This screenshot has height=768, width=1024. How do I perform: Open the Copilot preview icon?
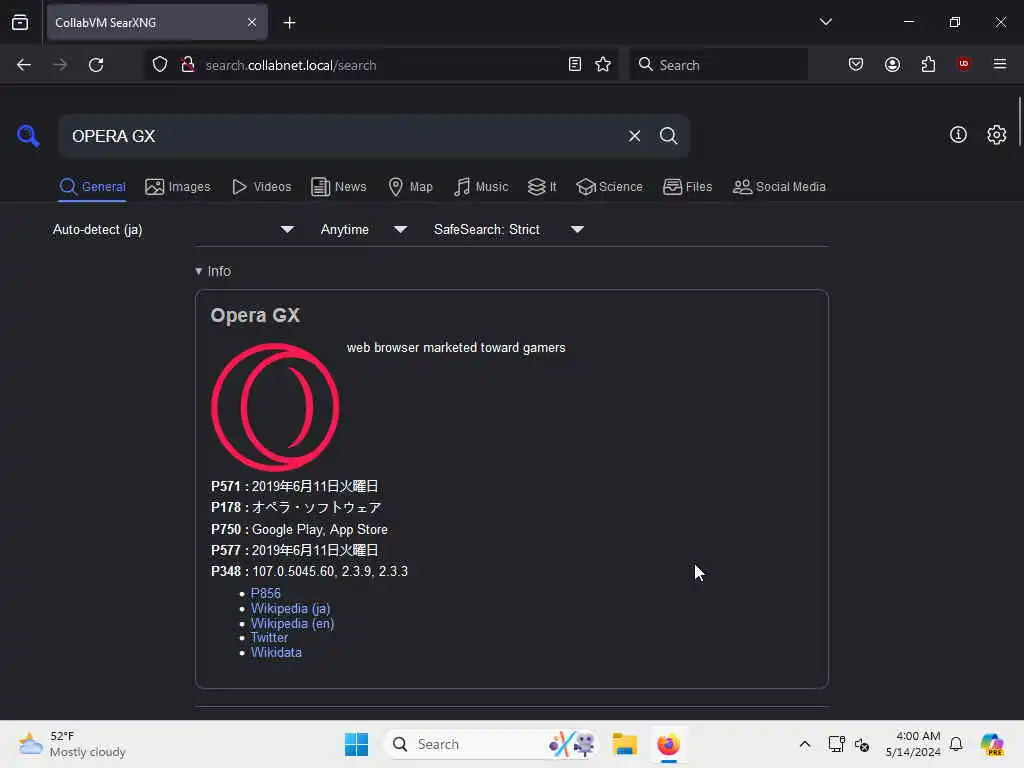click(992, 744)
